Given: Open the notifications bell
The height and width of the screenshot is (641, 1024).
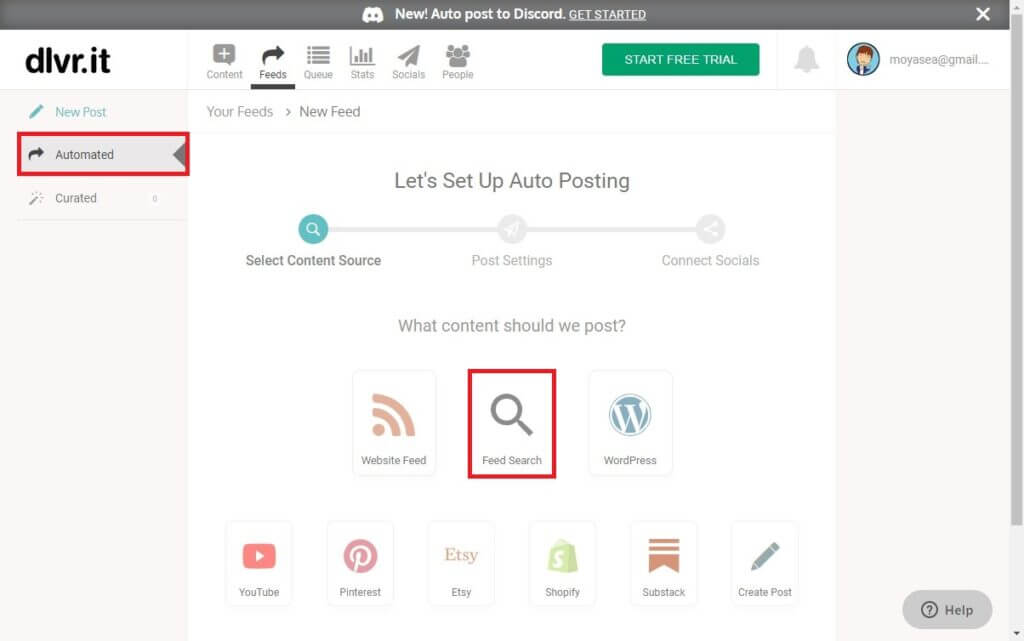Looking at the screenshot, I should pos(806,60).
